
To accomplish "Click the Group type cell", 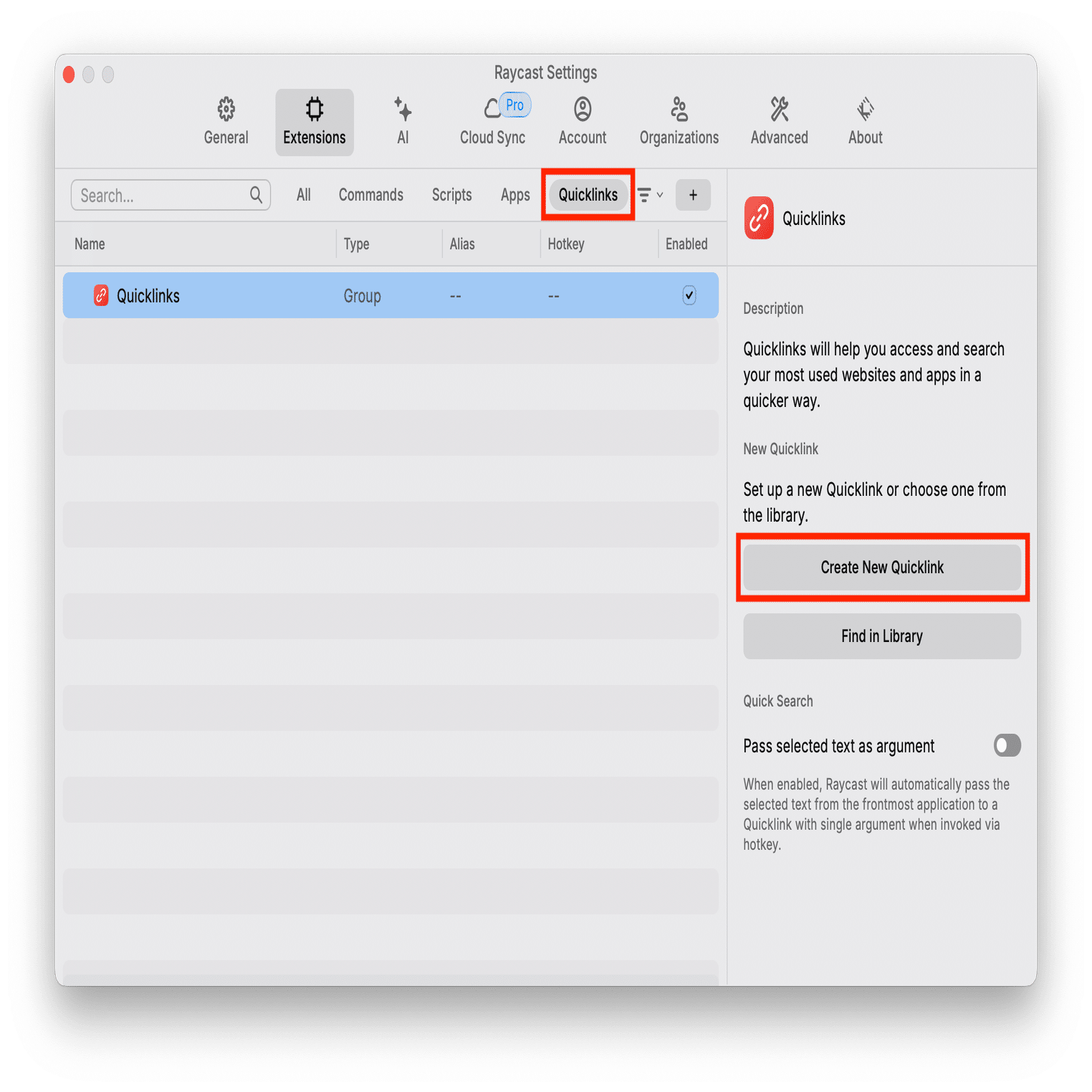I will coord(362,296).
